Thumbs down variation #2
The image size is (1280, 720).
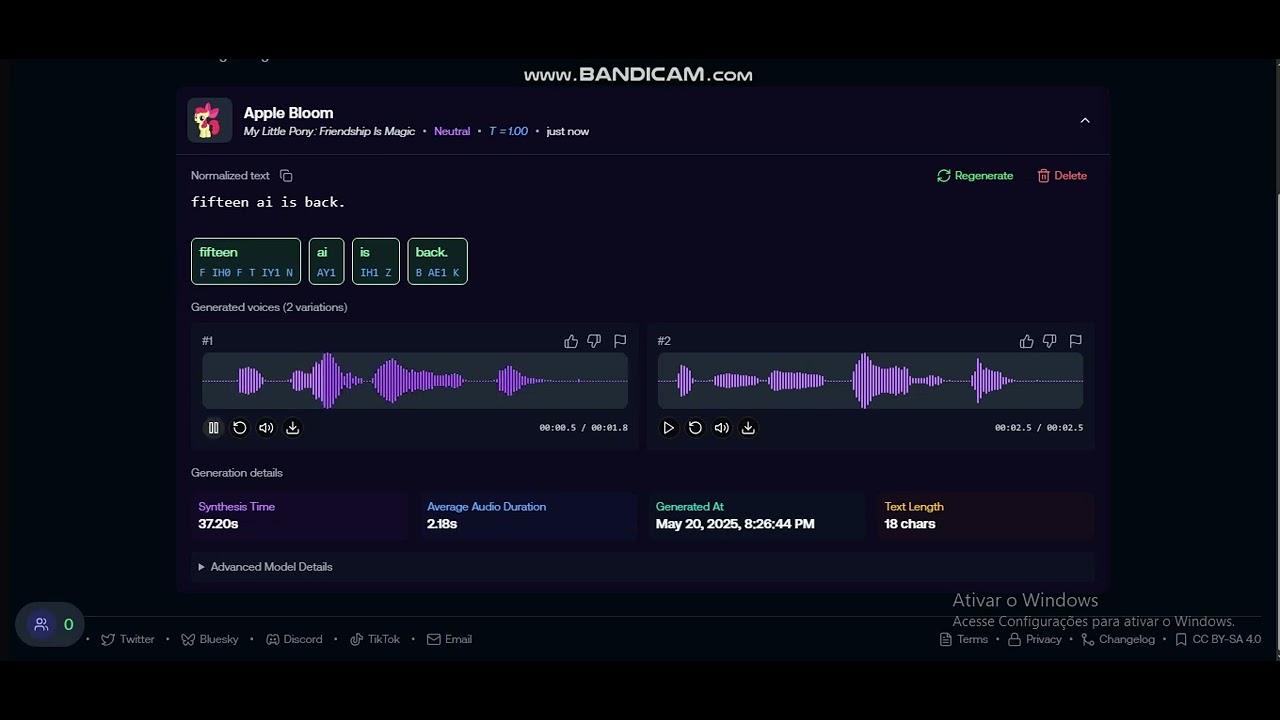[1049, 341]
